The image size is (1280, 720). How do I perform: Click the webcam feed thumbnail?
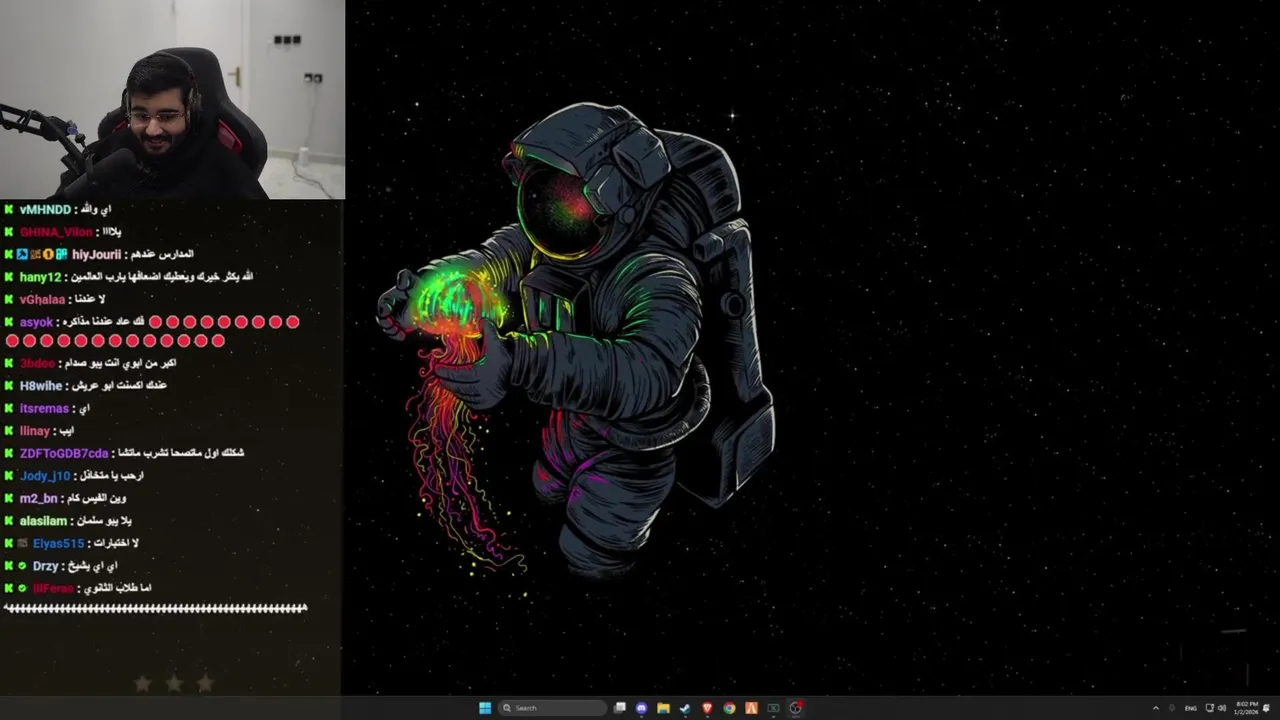point(172,99)
